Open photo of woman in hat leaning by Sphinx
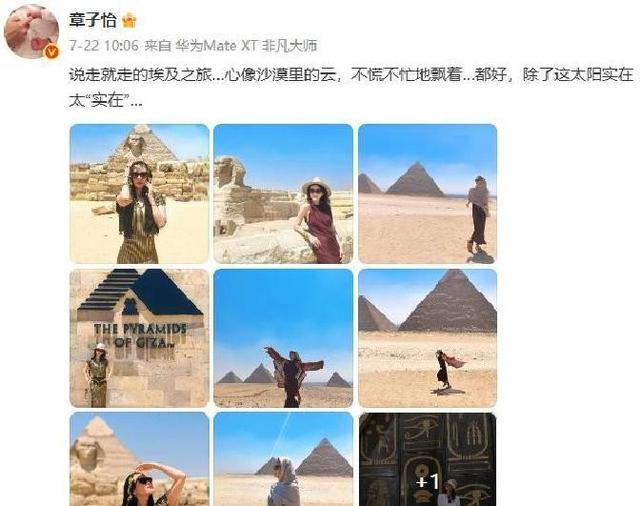Screen dimensions: 640x506 coord(283,194)
